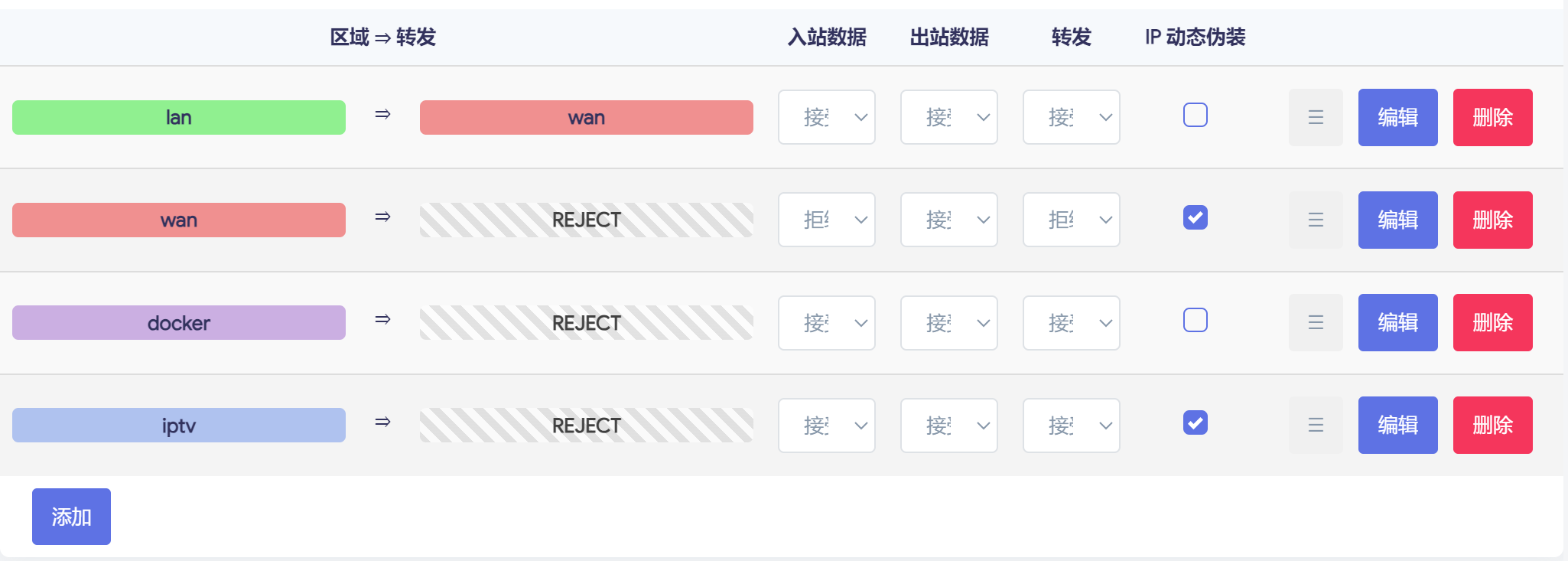Click the drag handle for the iptv zone row

tap(1316, 425)
